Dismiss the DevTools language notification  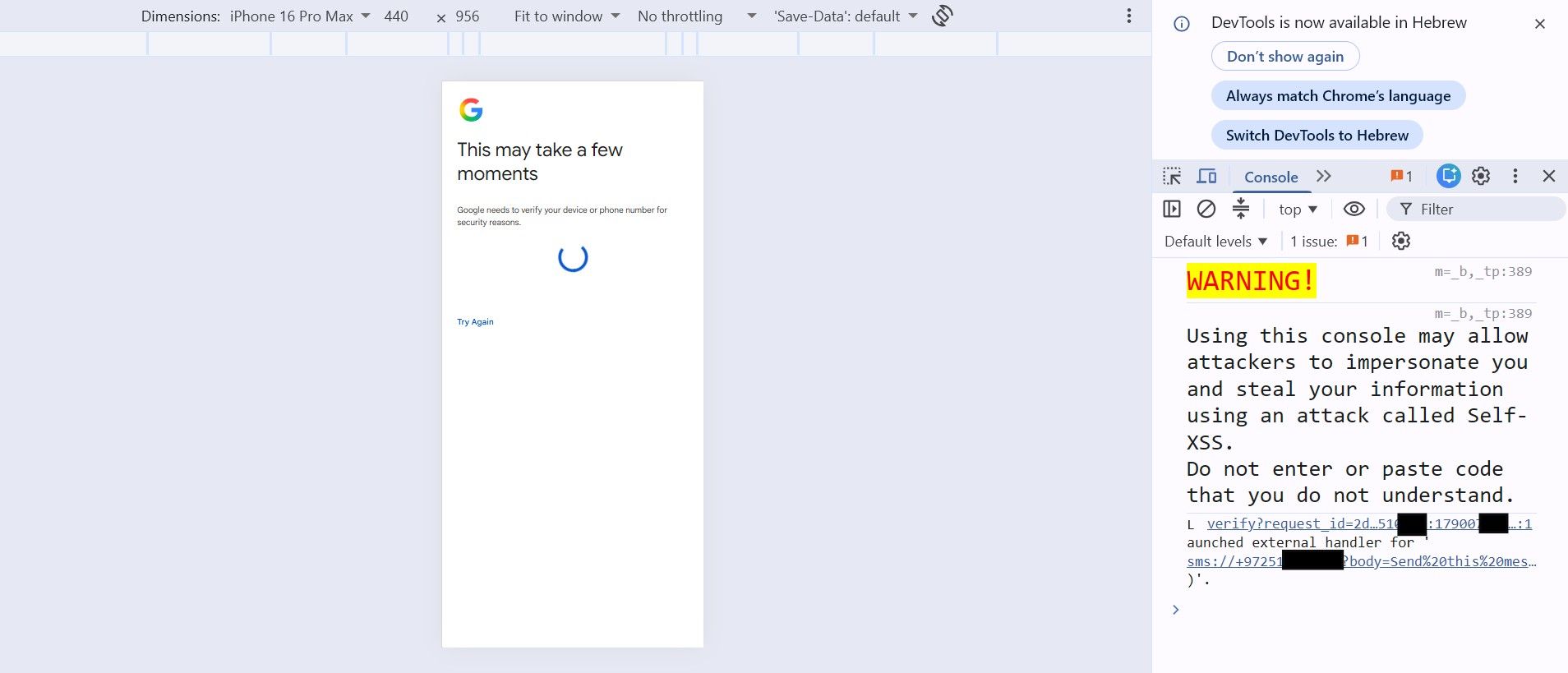click(1540, 24)
